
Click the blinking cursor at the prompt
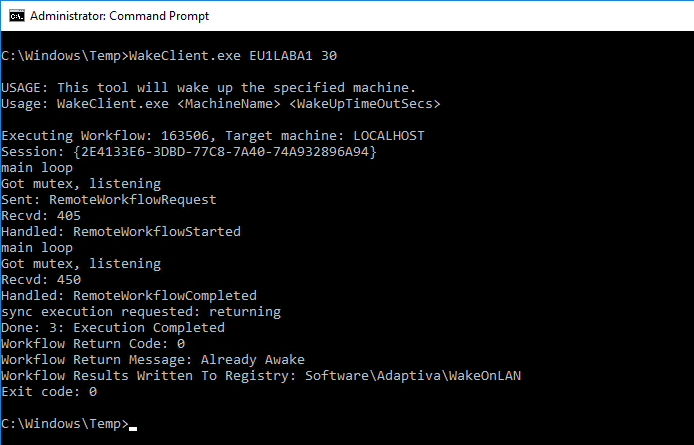(x=133, y=429)
